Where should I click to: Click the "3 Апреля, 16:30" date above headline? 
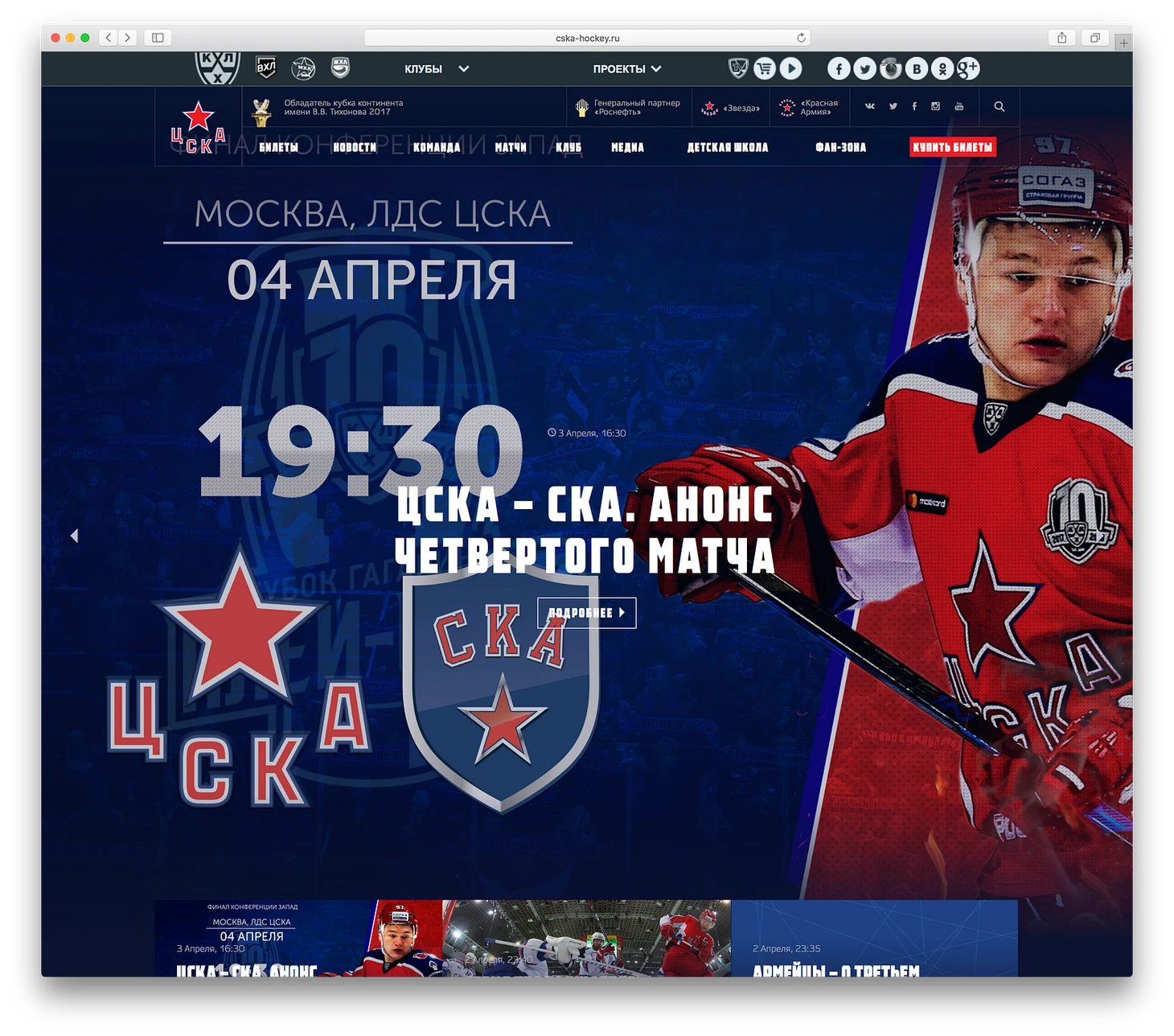coord(587,433)
